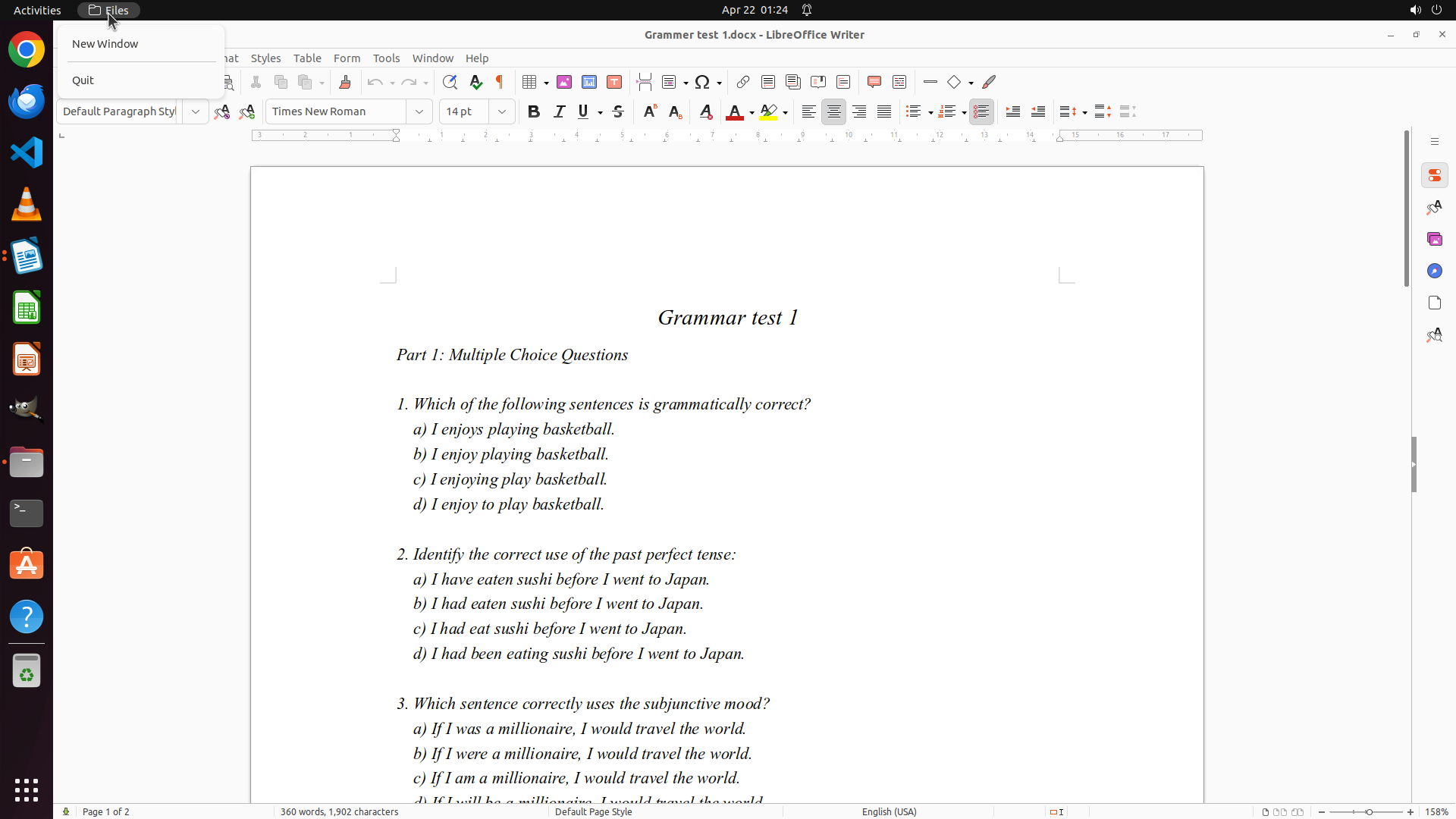Click the Insert Page Break icon

tap(645, 82)
